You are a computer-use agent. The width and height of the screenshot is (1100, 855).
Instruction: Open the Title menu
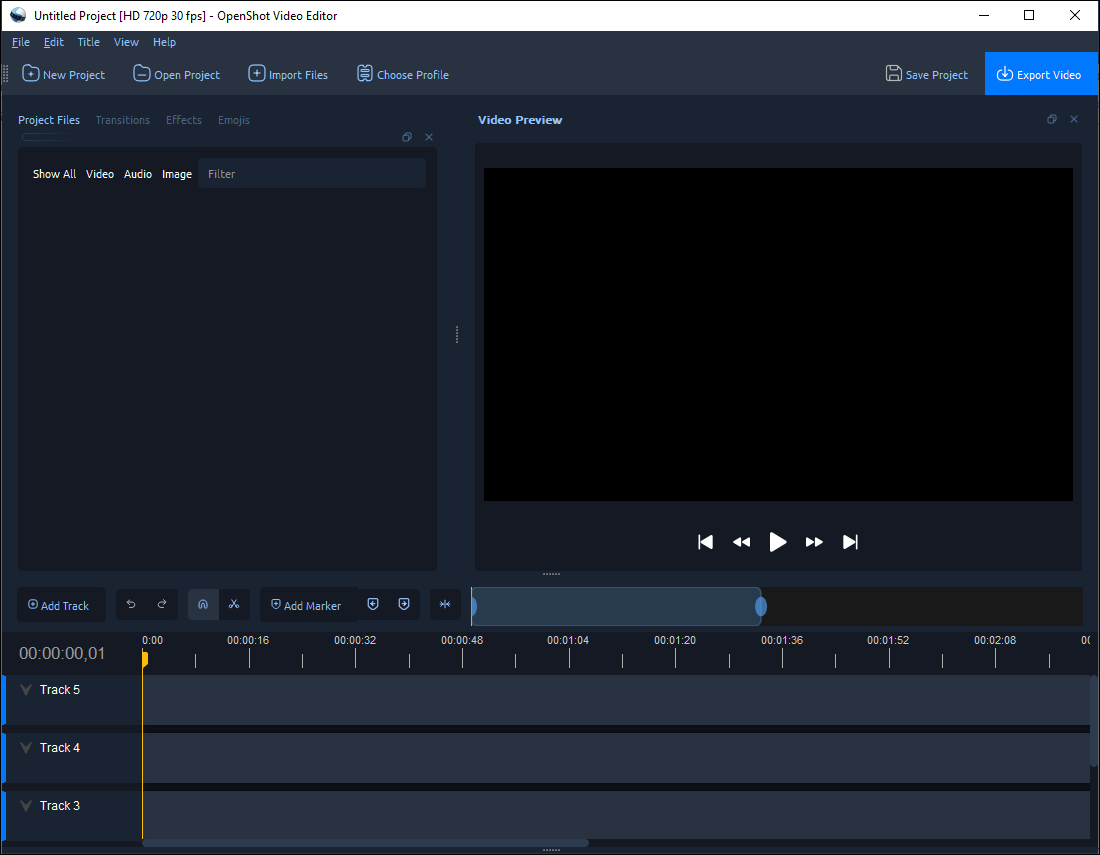(x=88, y=42)
